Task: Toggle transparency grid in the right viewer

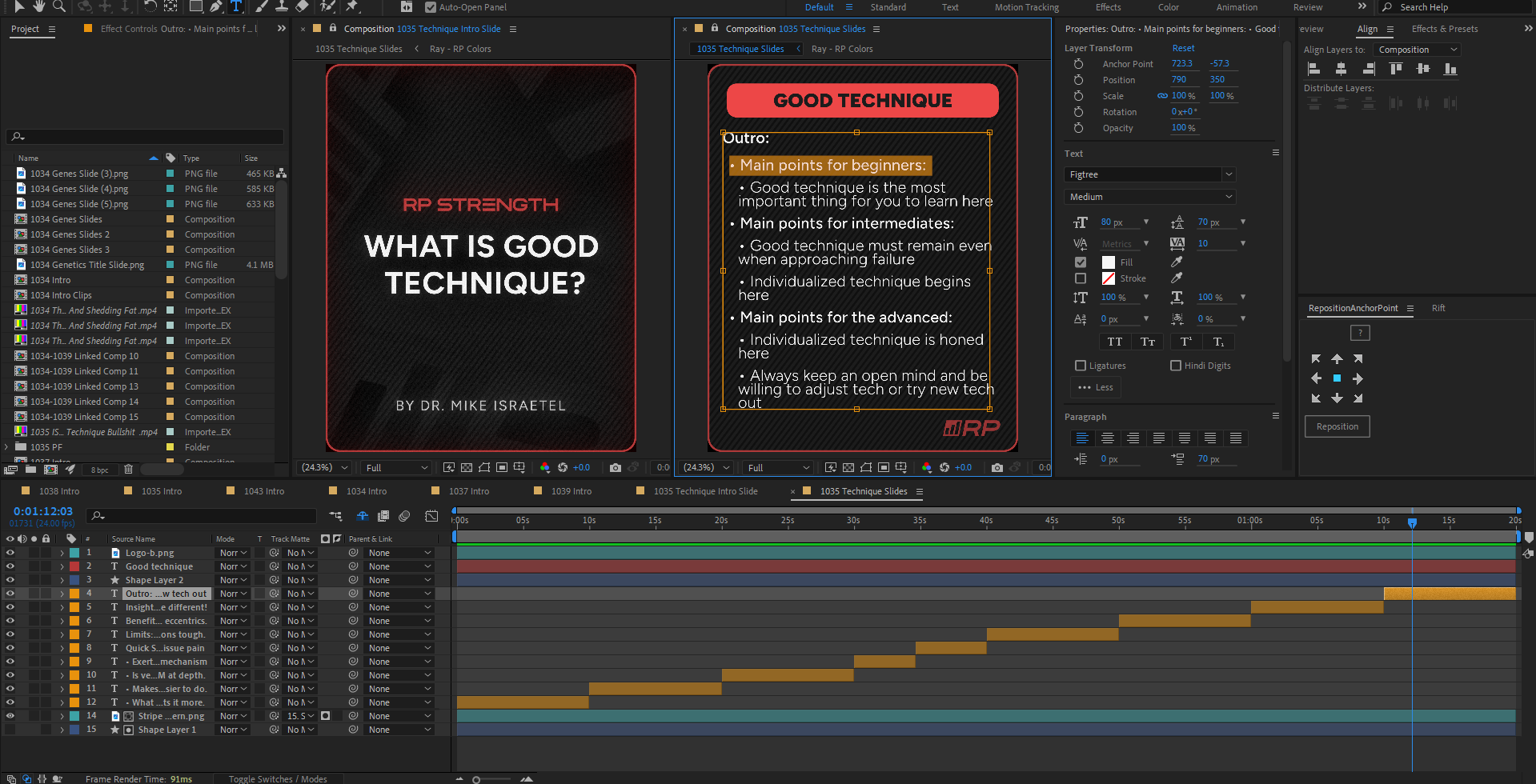Action: pyautogui.click(x=848, y=467)
